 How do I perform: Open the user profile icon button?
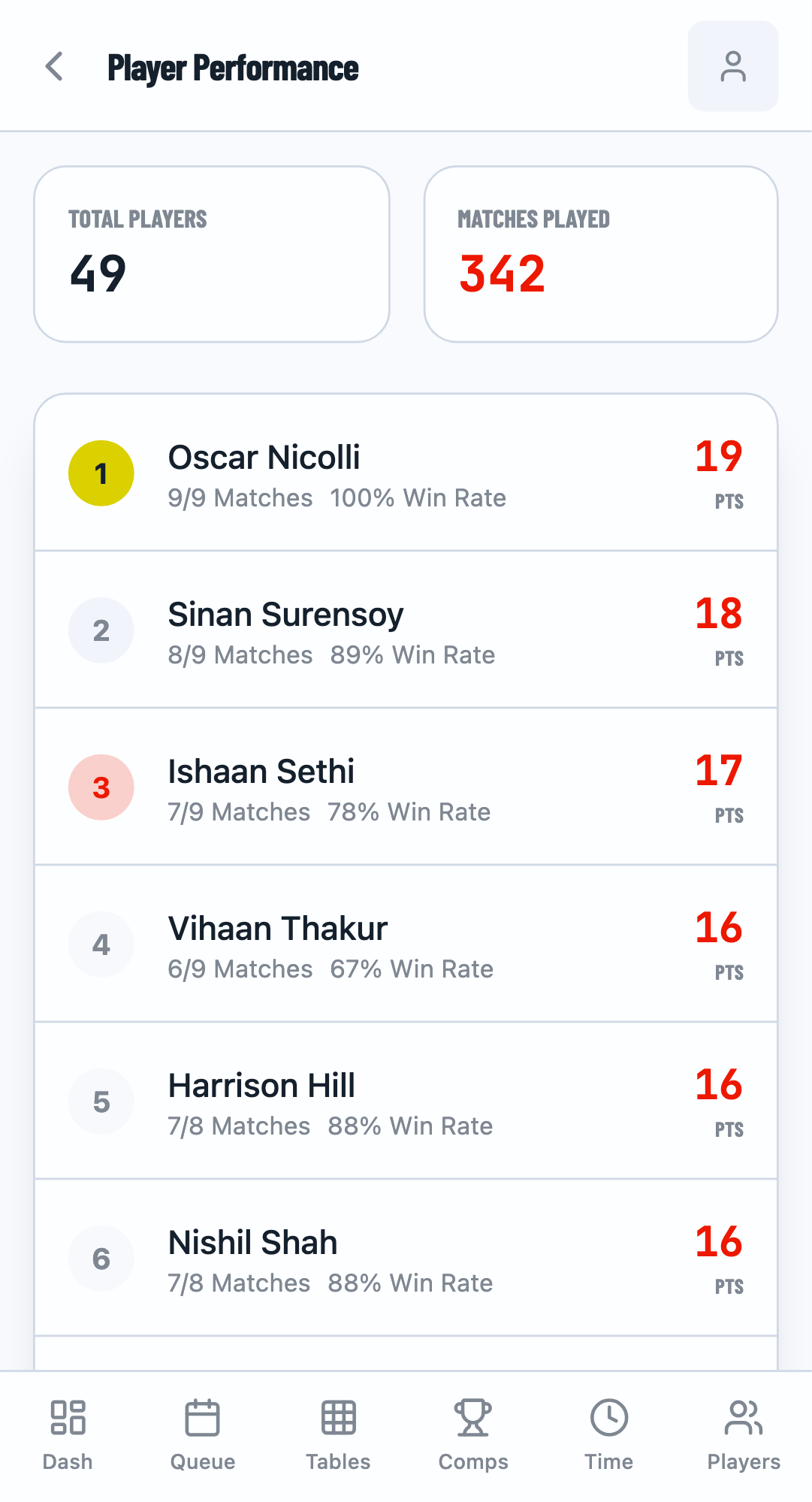click(732, 67)
